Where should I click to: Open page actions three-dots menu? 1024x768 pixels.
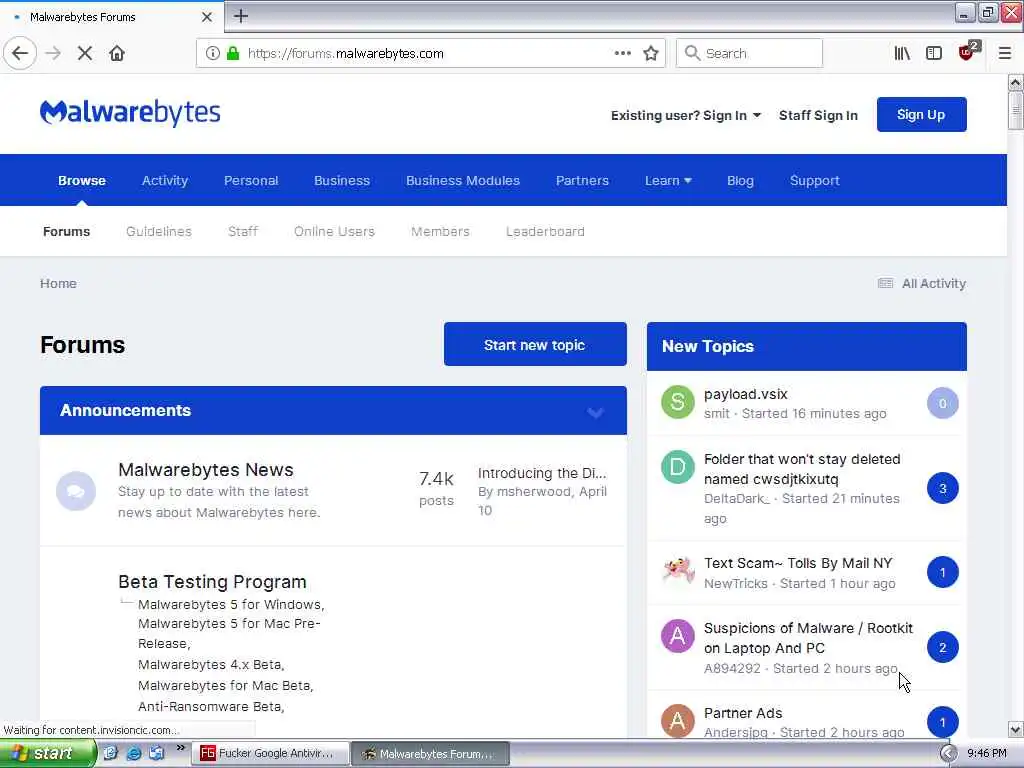(623, 54)
